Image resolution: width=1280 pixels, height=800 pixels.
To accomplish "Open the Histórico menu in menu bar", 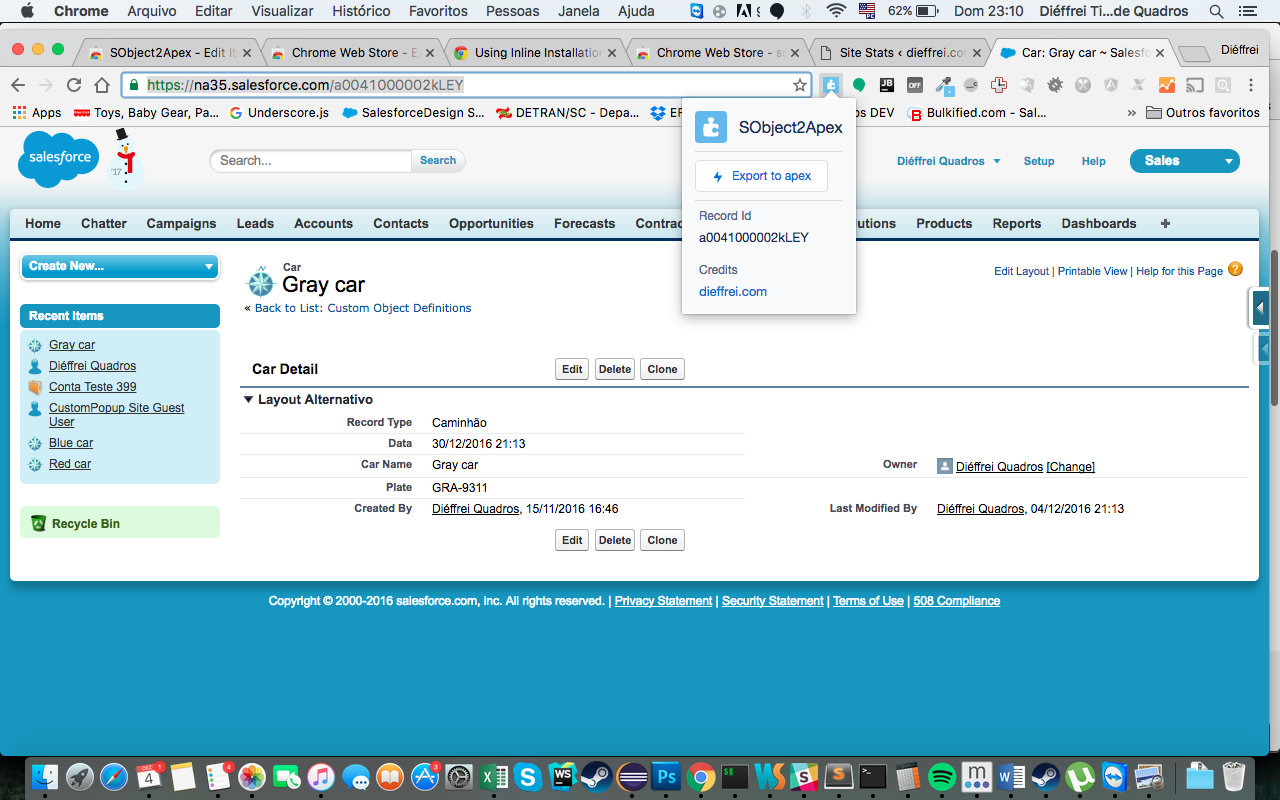I will coord(362,11).
